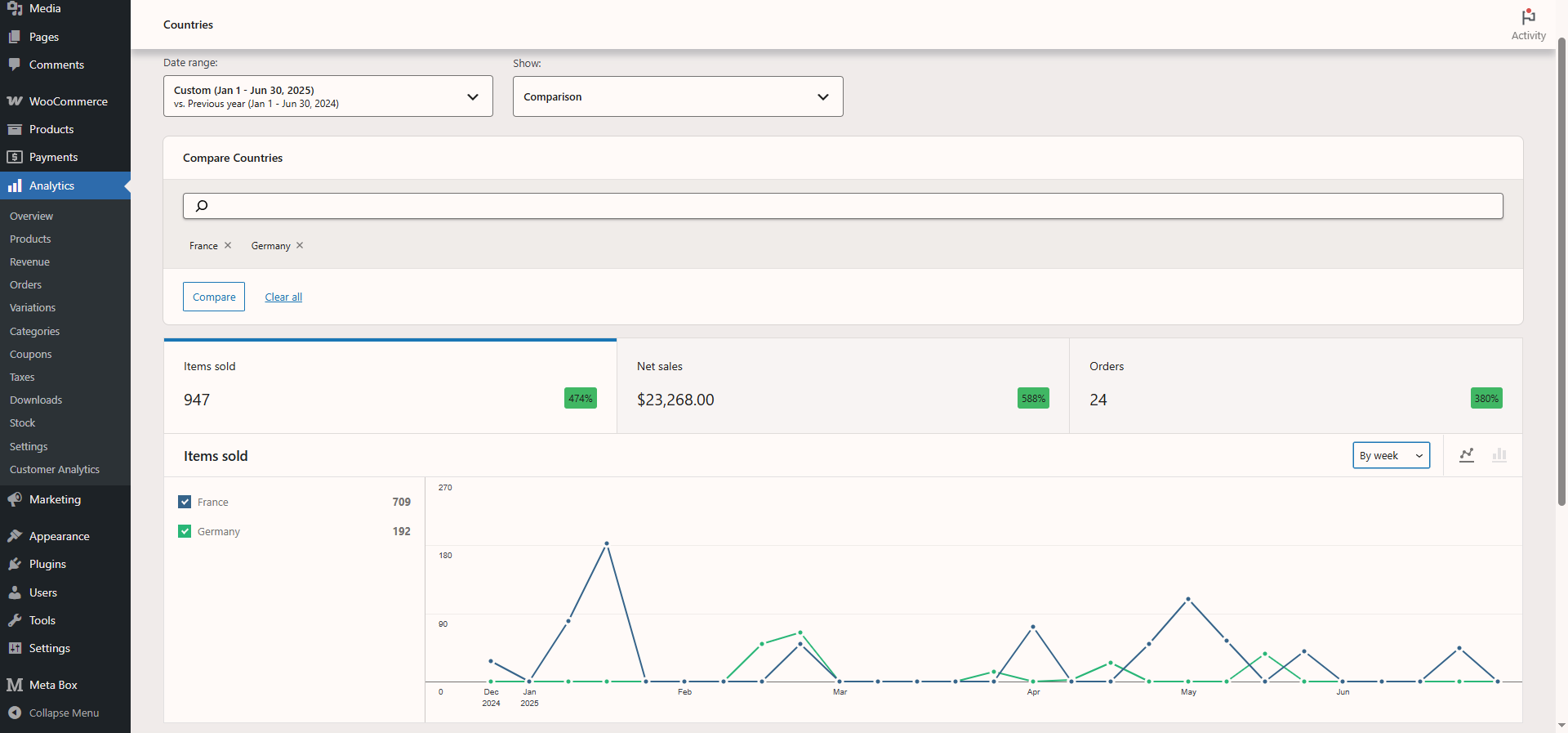Expand the Date range dropdown

click(327, 96)
